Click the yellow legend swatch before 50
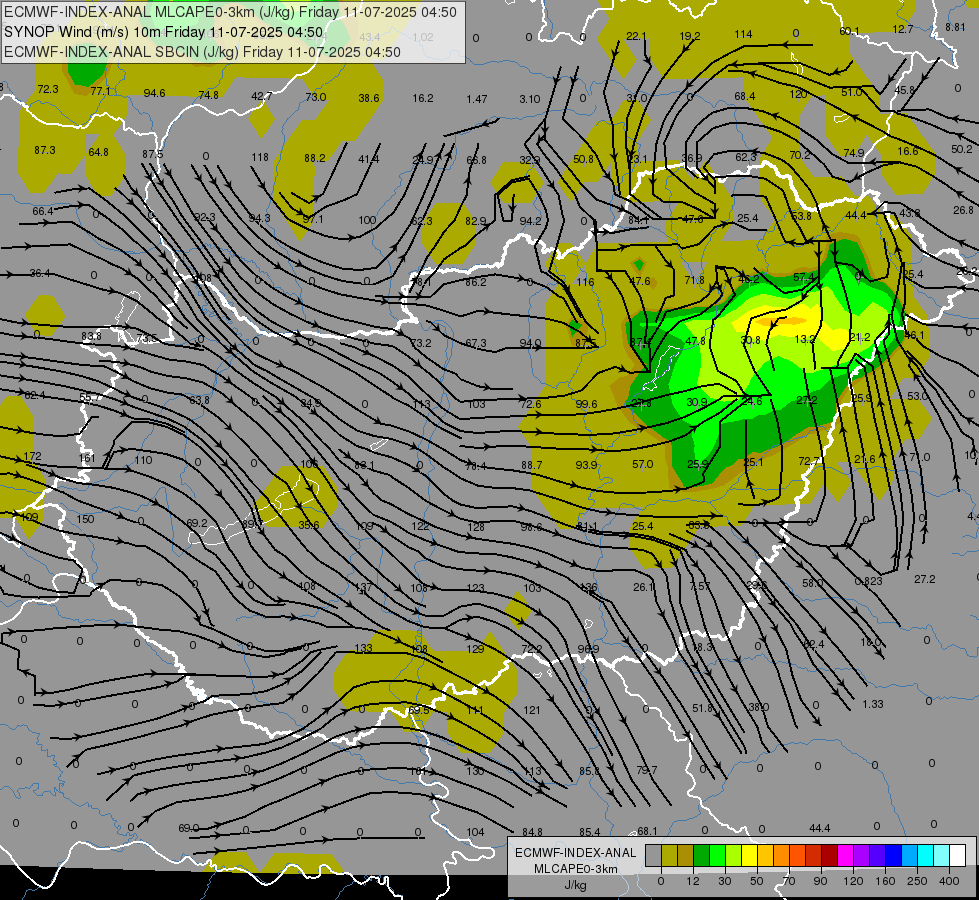 click(749, 855)
